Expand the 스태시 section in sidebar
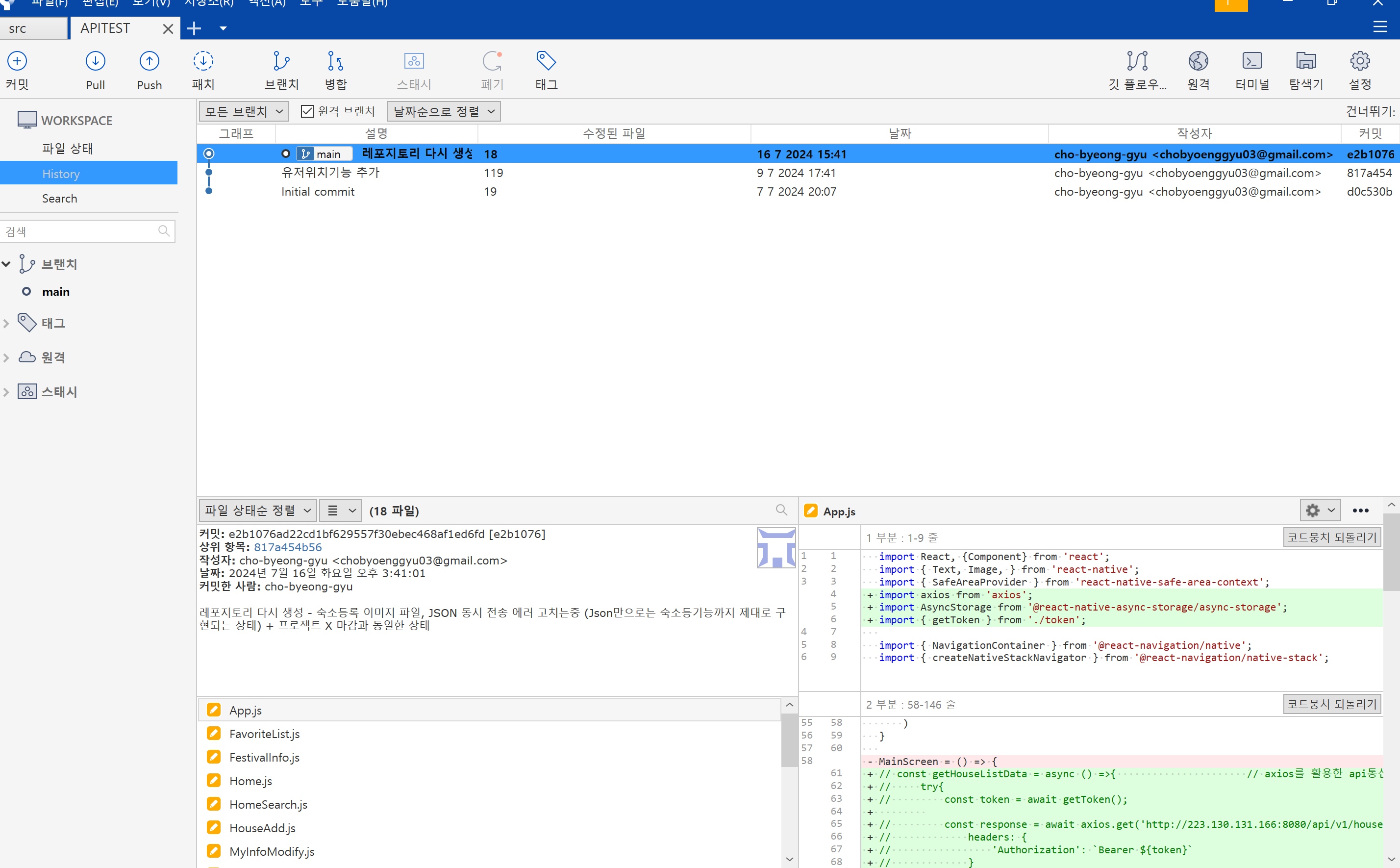1400x868 pixels. click(x=6, y=392)
